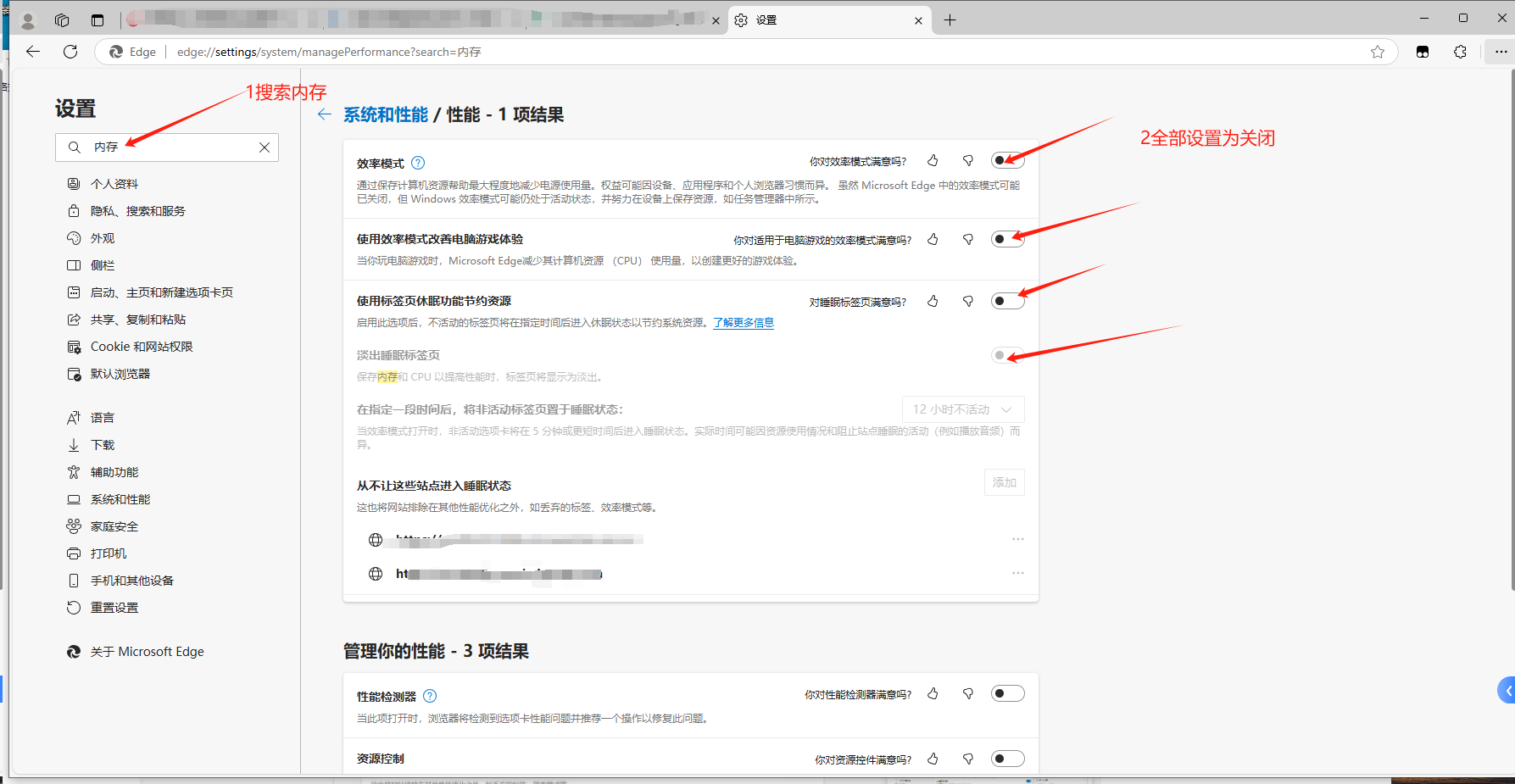Toggle 使用标签页休眠功能节约资源 switch
1515x784 pixels.
tap(1007, 301)
